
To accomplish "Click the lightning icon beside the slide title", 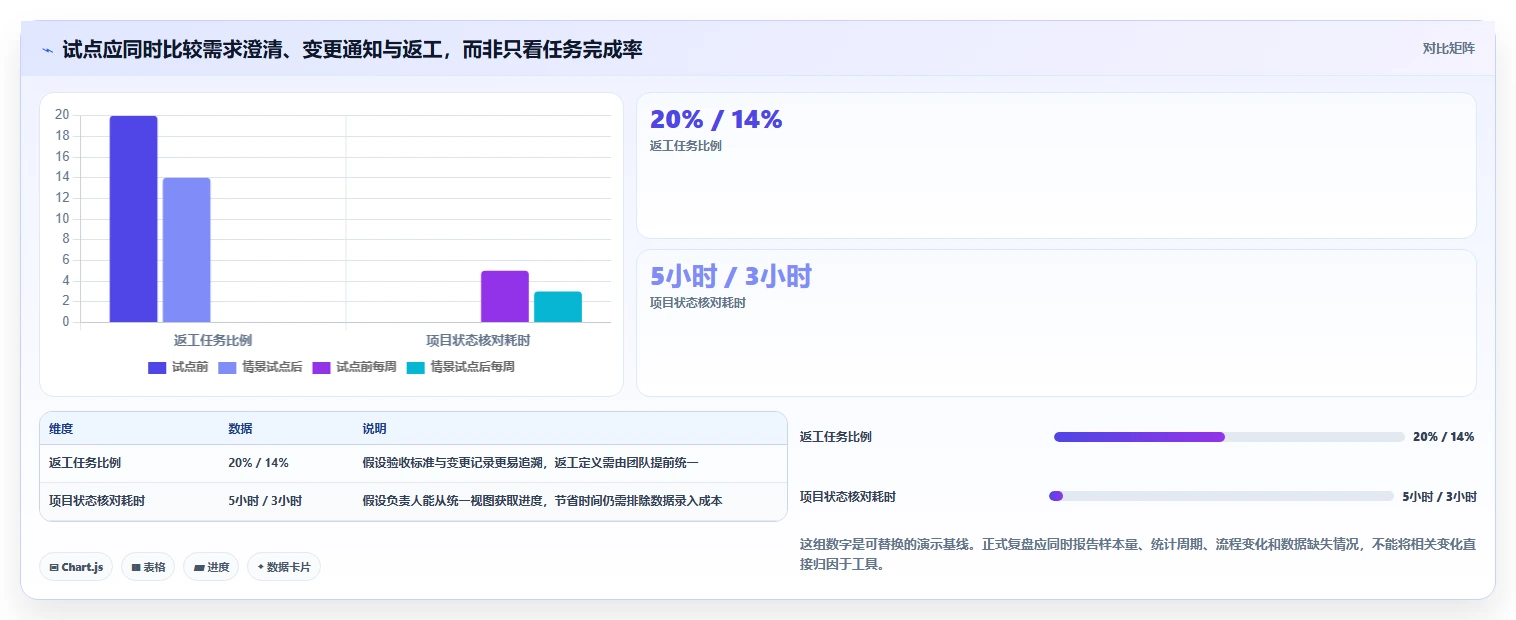I will click(47, 50).
